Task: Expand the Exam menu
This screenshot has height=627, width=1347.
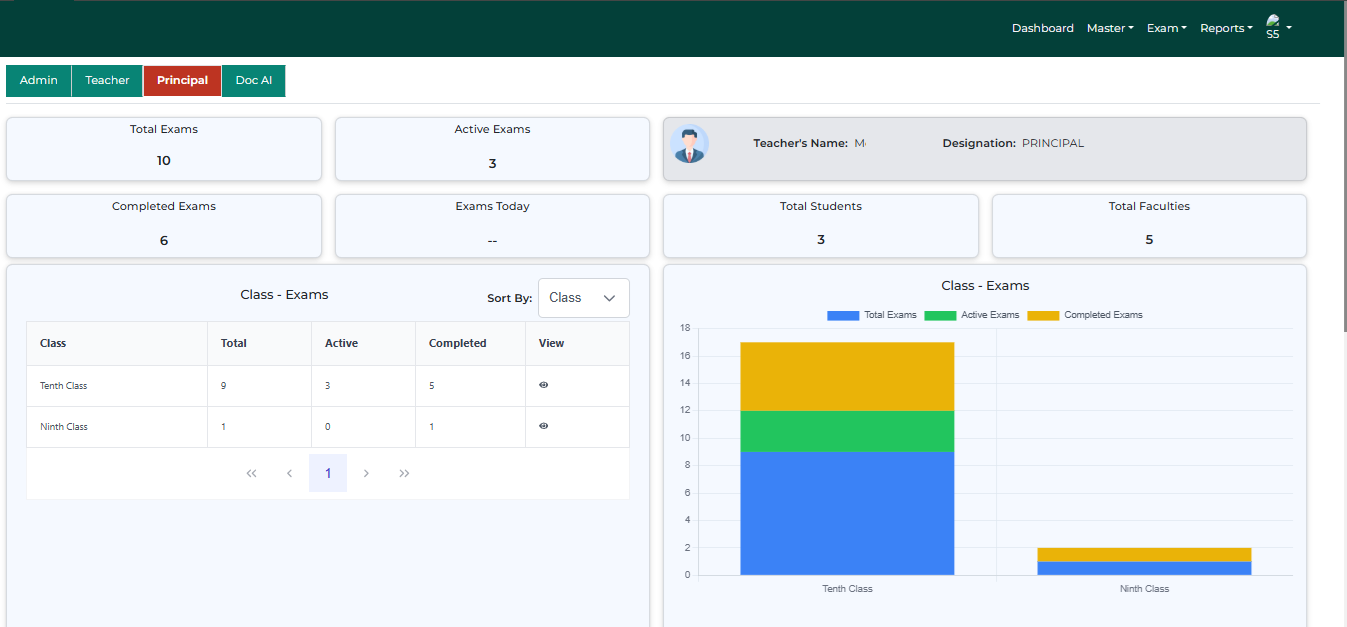Action: click(x=1166, y=28)
